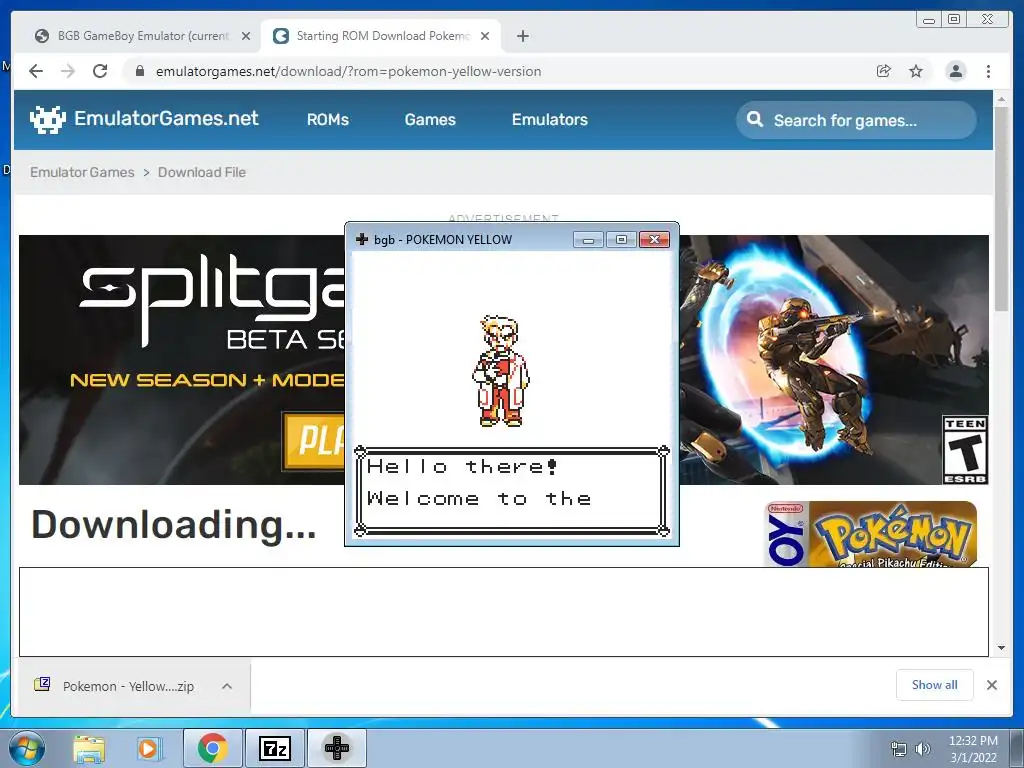This screenshot has width=1024, height=768.
Task: Restore down the Chrome window
Action: [x=953, y=20]
